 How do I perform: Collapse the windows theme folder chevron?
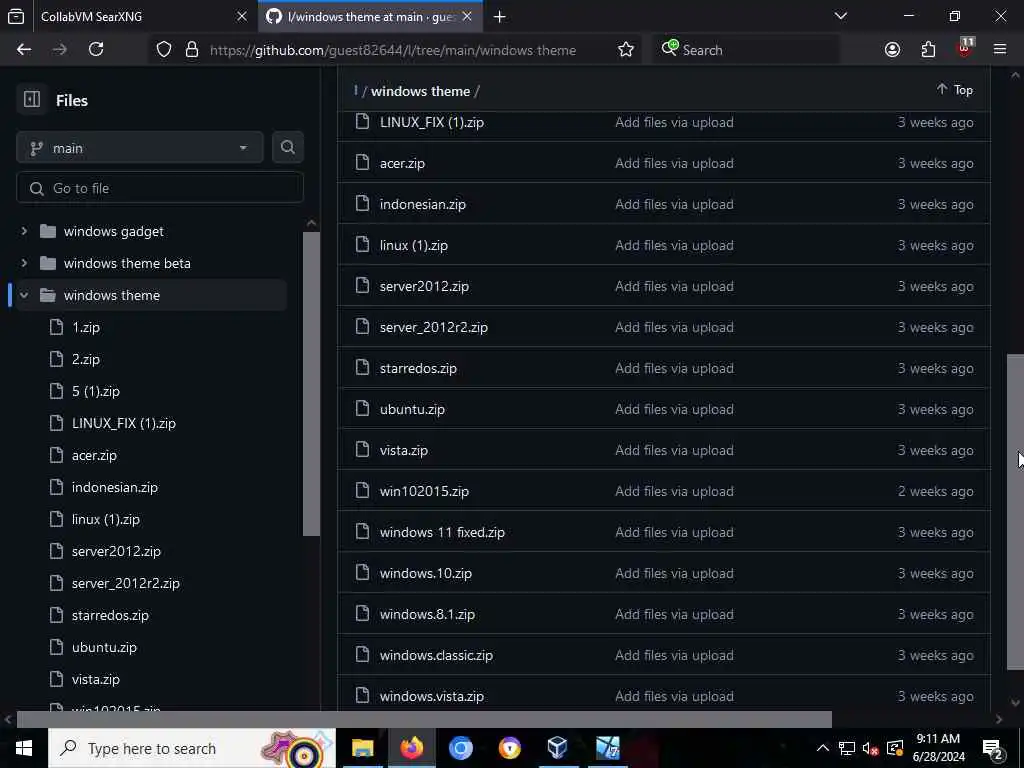(24, 295)
